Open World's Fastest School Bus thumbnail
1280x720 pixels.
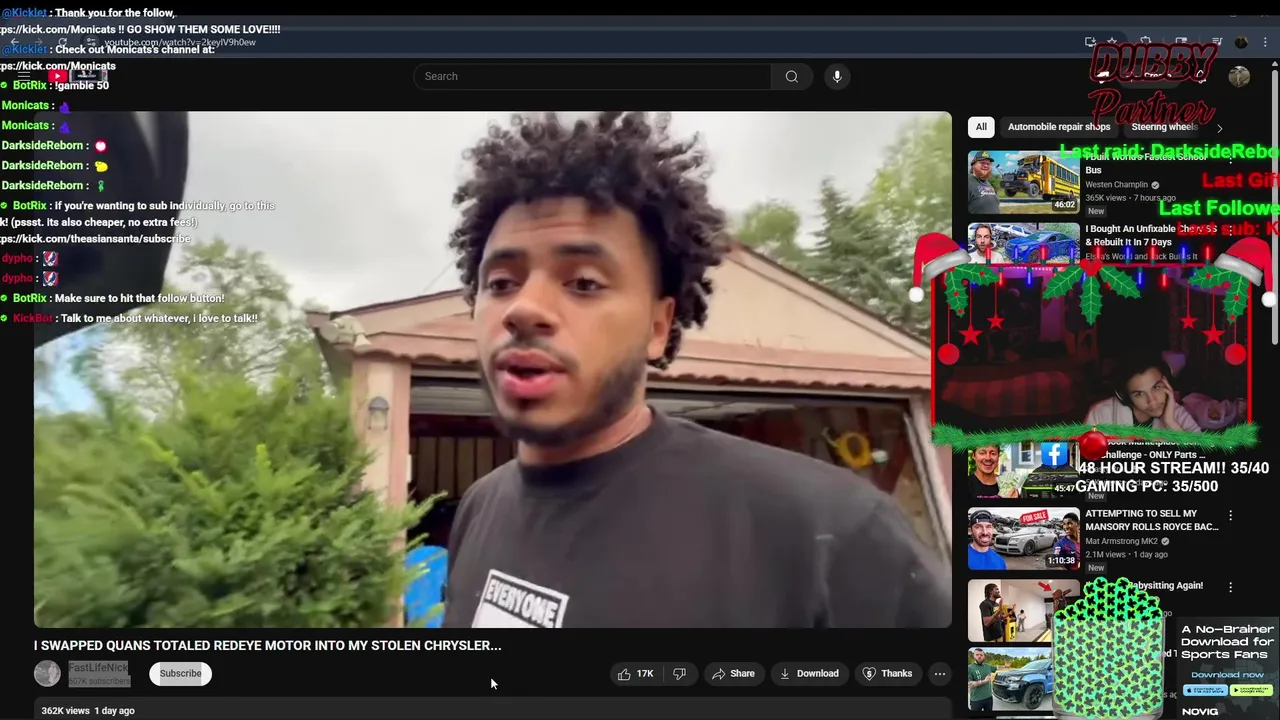(x=1023, y=182)
